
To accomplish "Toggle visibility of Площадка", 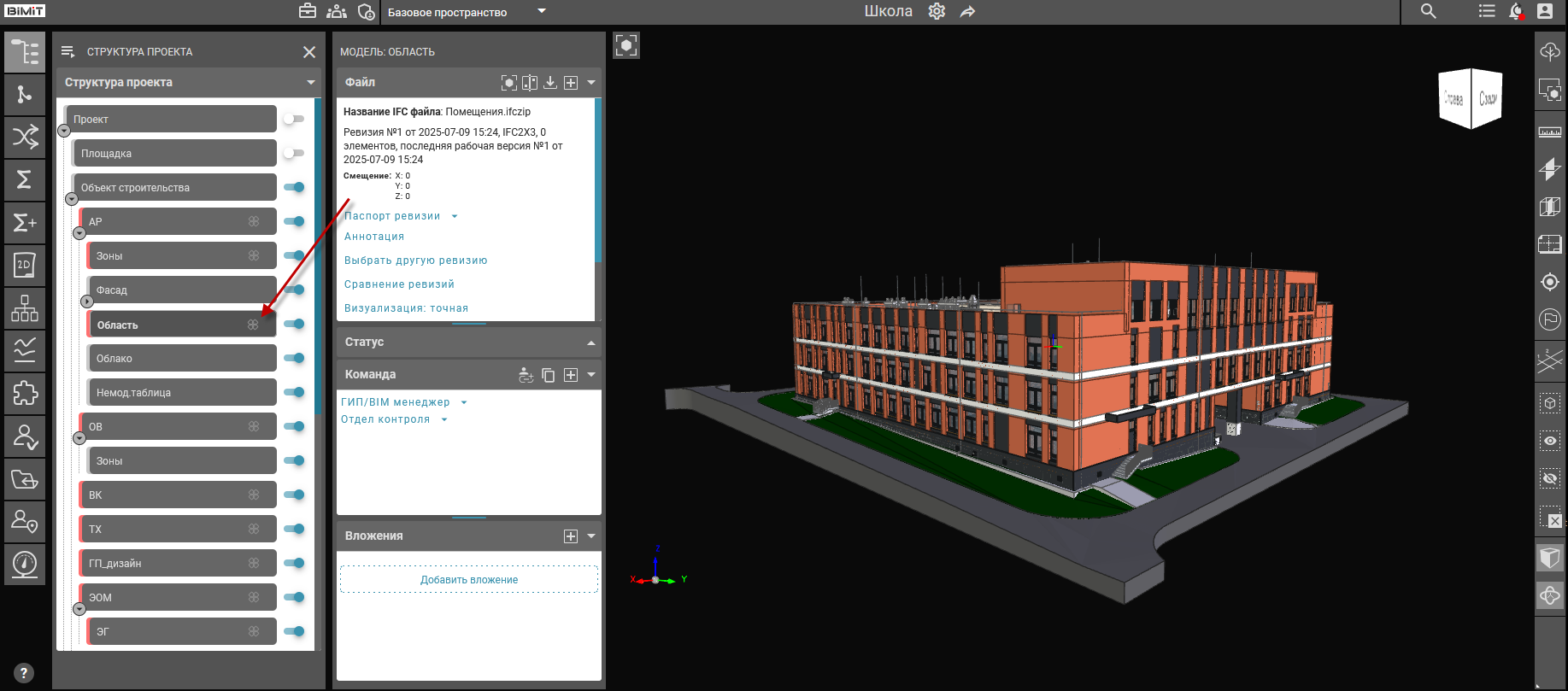I will [293, 153].
